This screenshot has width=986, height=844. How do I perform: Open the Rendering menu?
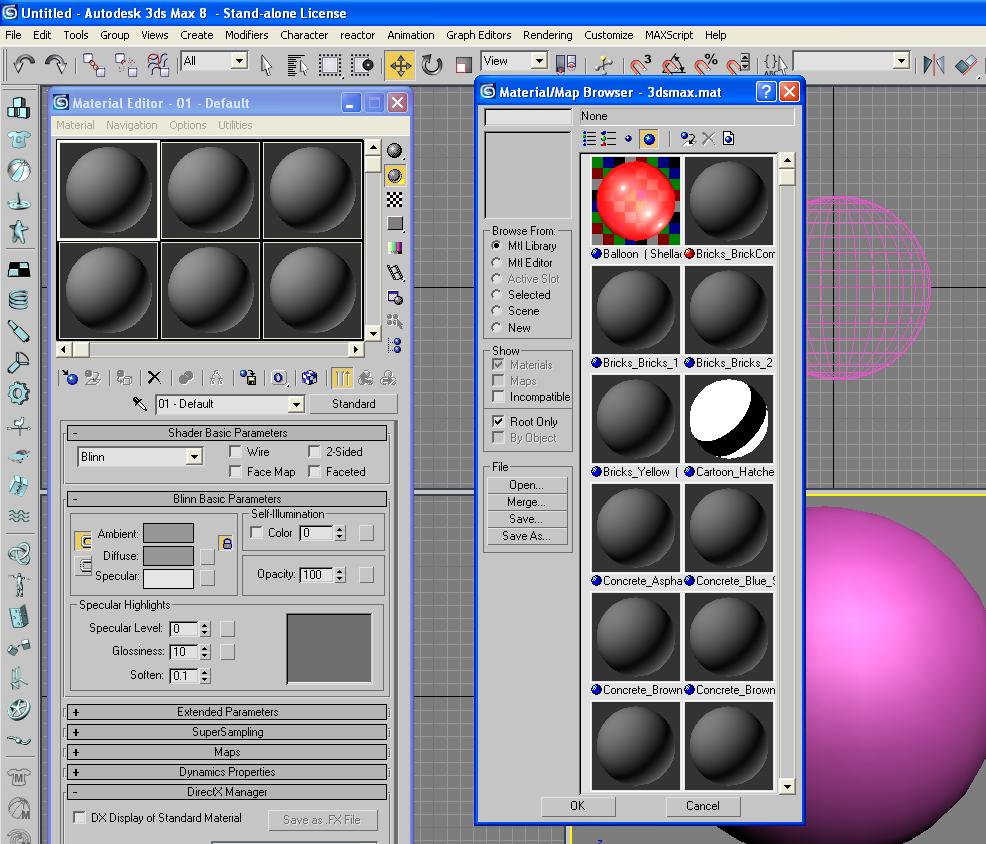(x=548, y=35)
